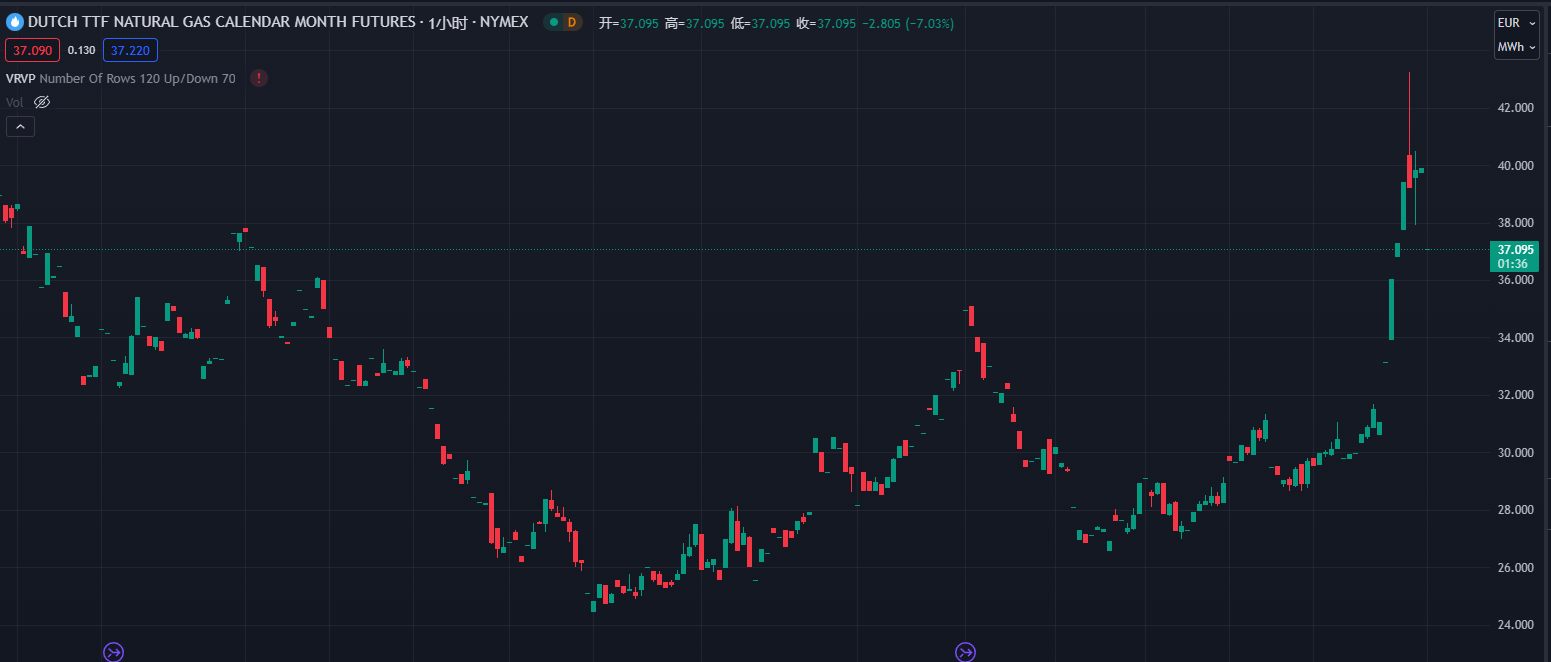The height and width of the screenshot is (662, 1551).
Task: Open the MWh unit dropdown
Action: pos(1516,47)
